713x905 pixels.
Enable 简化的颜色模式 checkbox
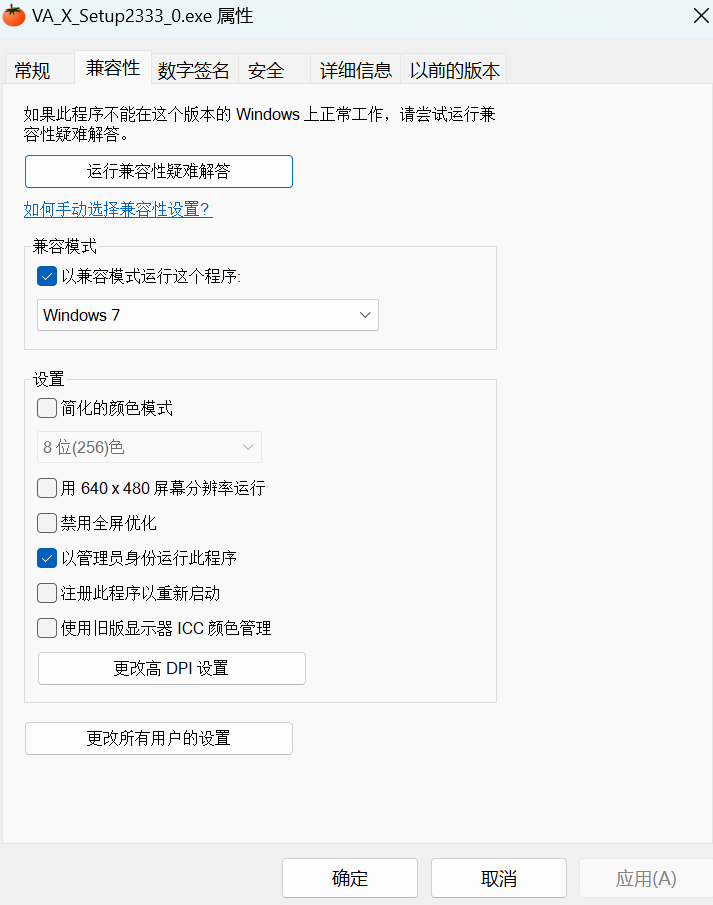point(46,408)
